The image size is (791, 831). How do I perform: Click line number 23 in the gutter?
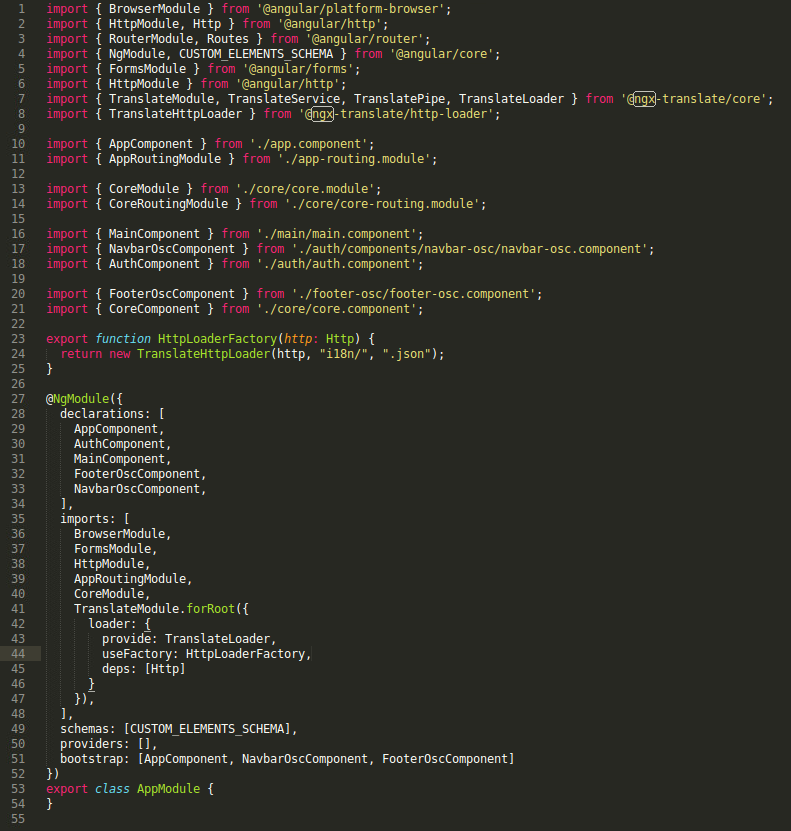pyautogui.click(x=18, y=339)
